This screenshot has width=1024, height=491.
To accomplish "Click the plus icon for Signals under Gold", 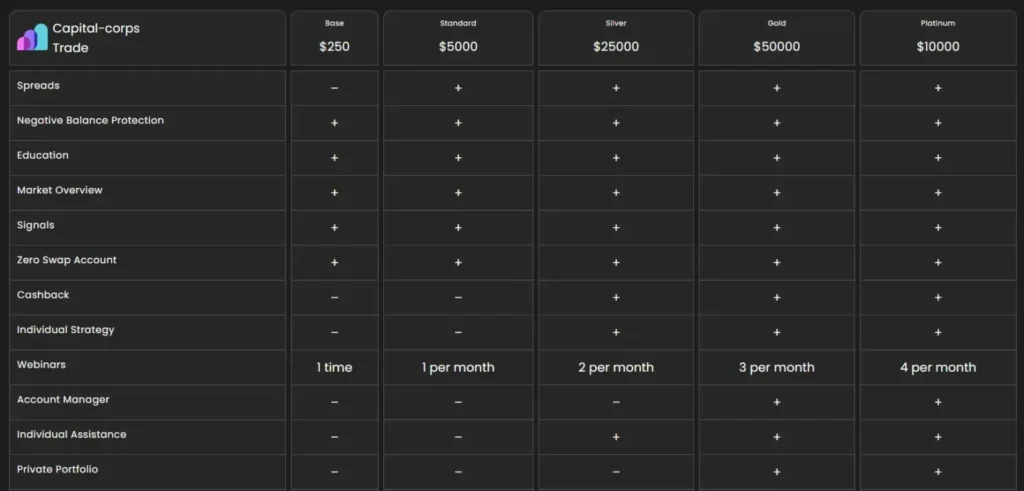I will pos(776,227).
